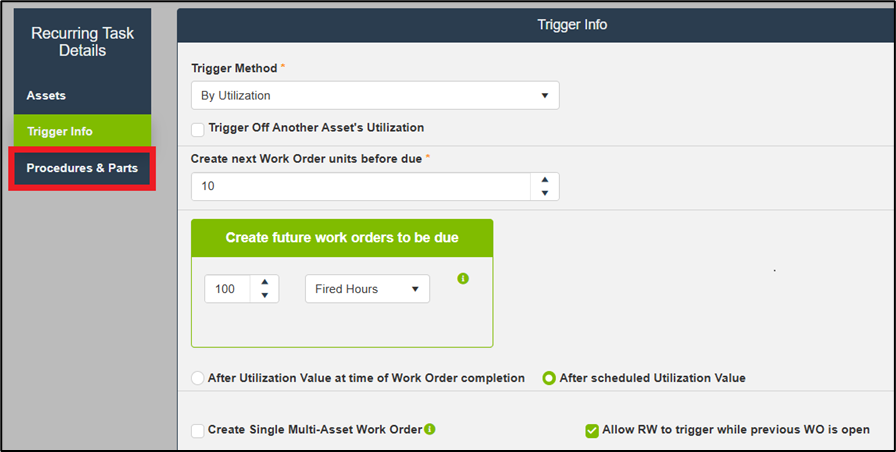Click the units before due field showing 10
The height and width of the screenshot is (452, 896).
click(x=360, y=186)
